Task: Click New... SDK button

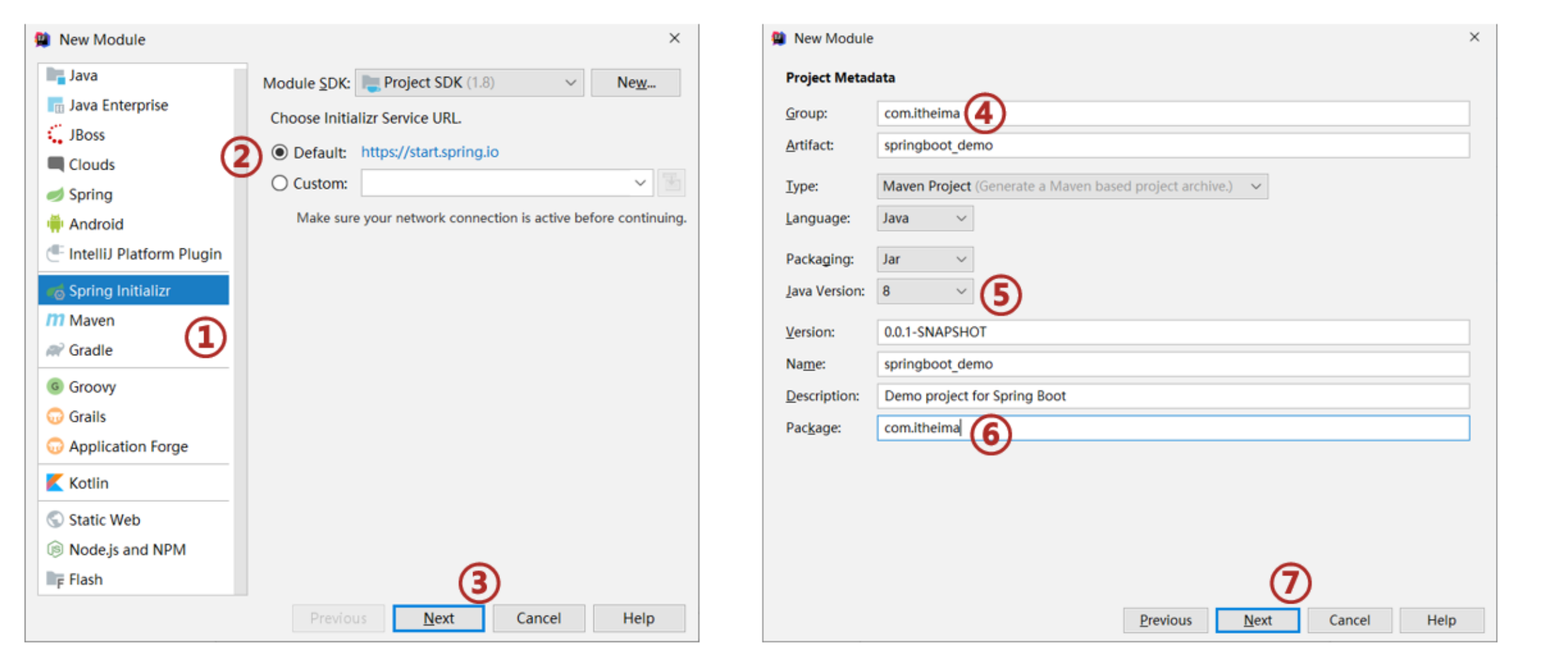Action: [635, 83]
